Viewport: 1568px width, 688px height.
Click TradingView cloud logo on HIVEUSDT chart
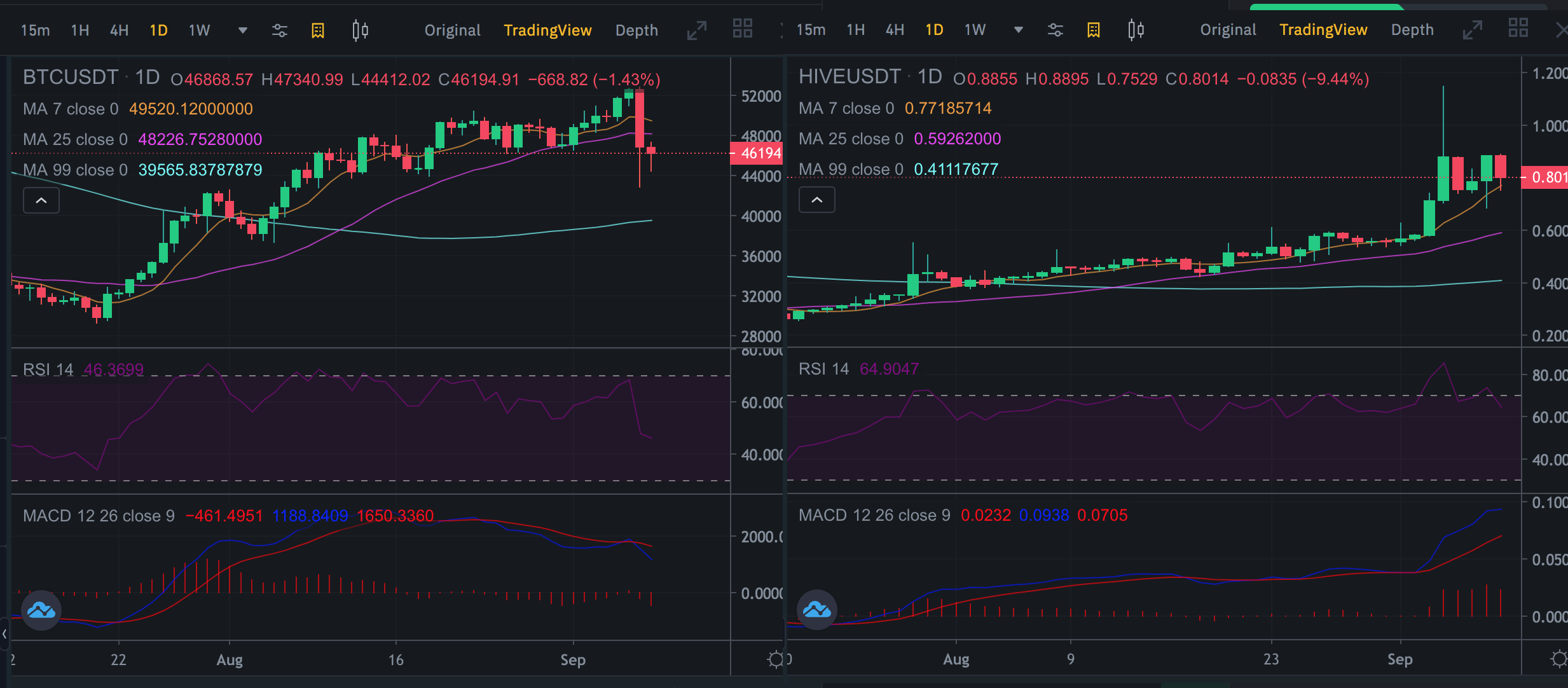point(817,610)
